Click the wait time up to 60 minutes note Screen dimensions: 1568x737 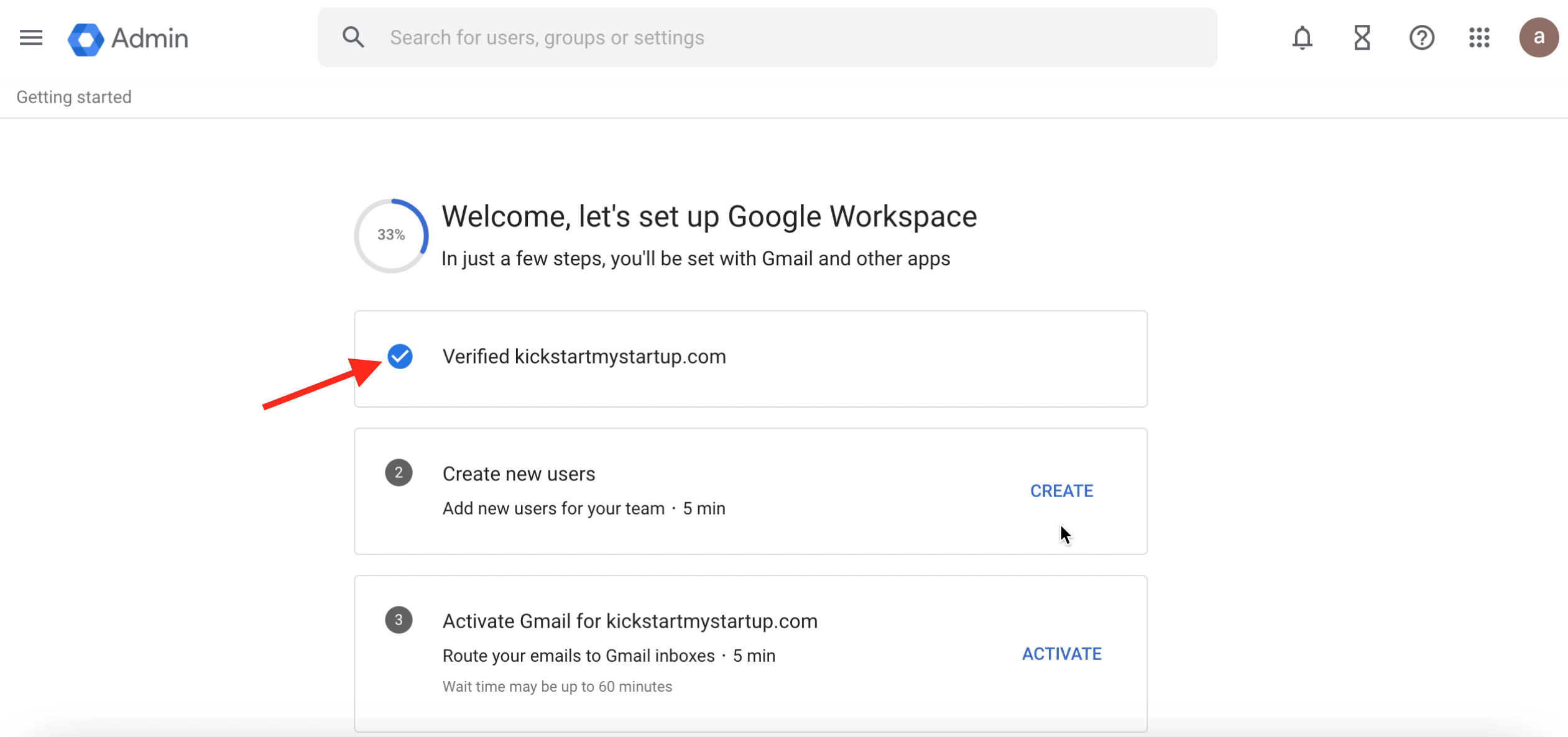point(557,687)
